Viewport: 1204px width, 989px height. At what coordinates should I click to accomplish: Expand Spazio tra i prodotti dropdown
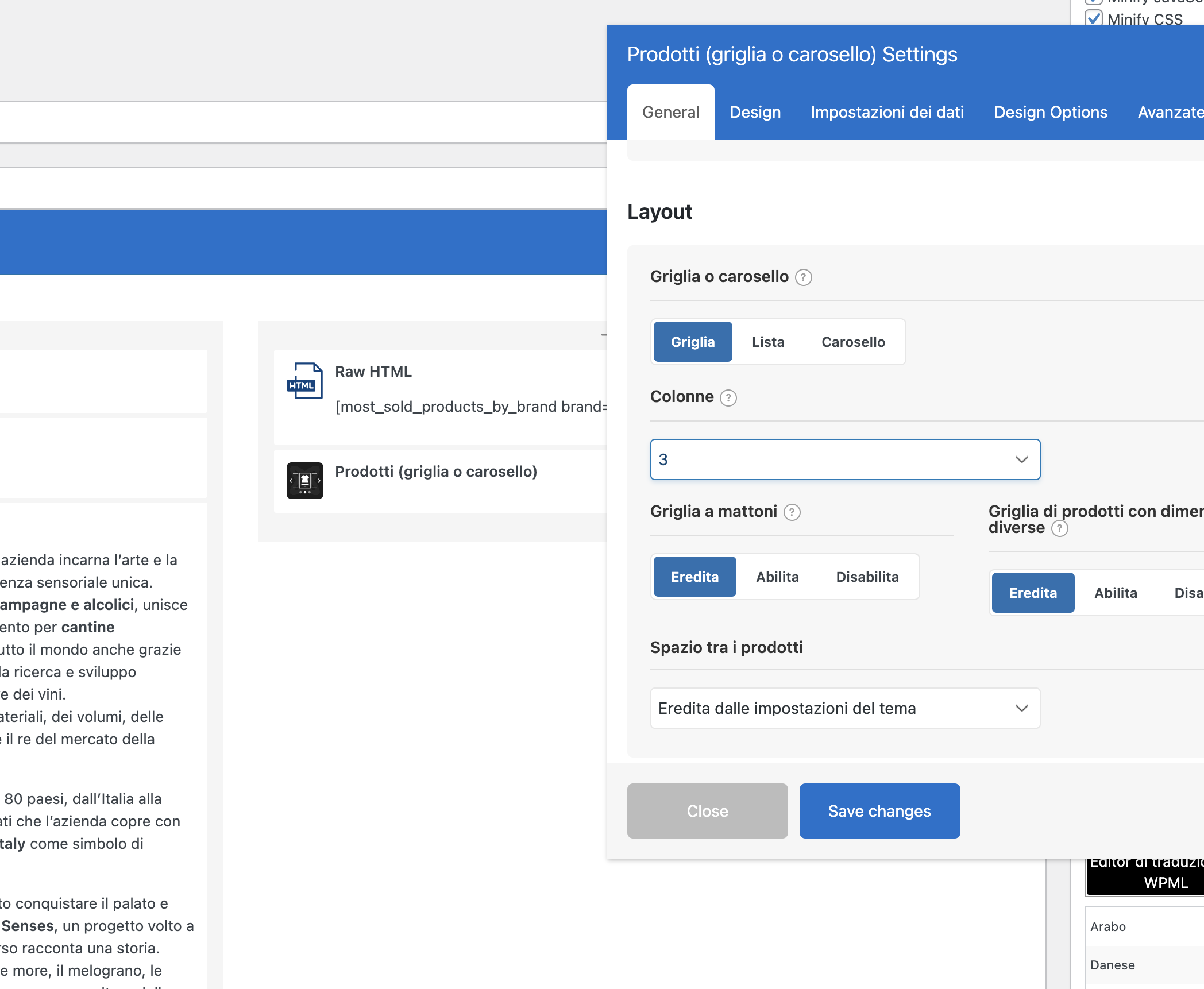point(845,708)
